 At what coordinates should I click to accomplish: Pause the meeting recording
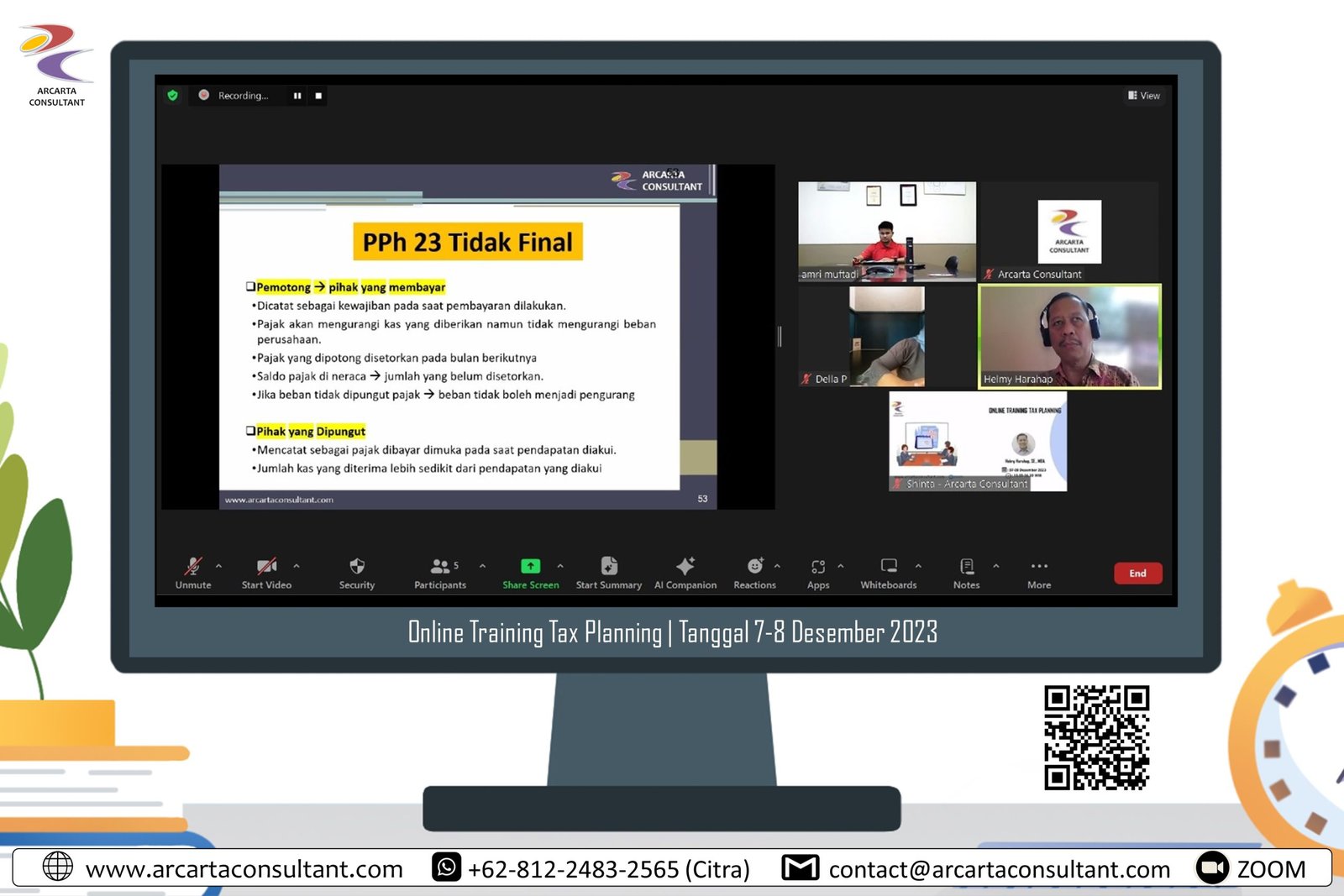[x=297, y=96]
